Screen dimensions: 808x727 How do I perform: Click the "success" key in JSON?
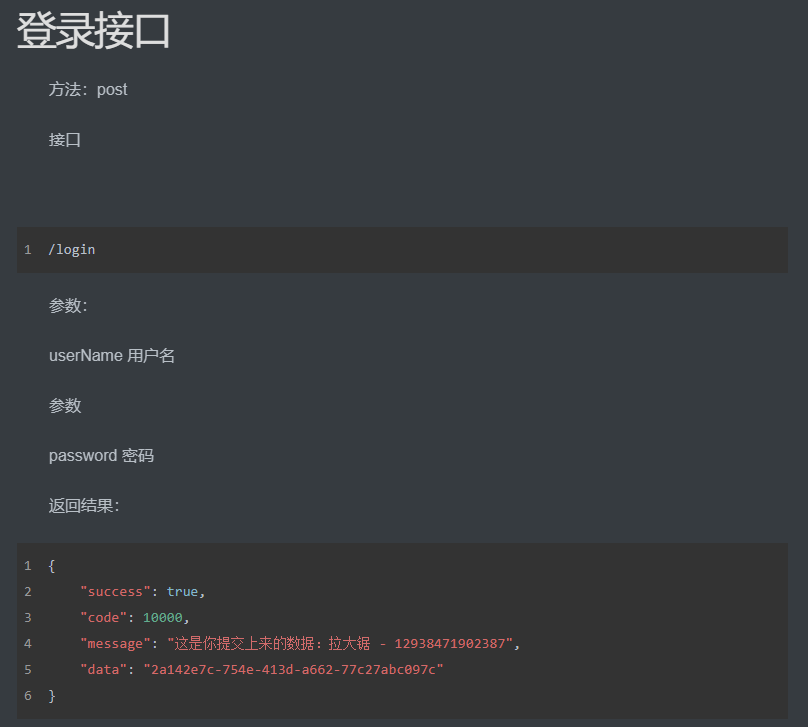115,591
